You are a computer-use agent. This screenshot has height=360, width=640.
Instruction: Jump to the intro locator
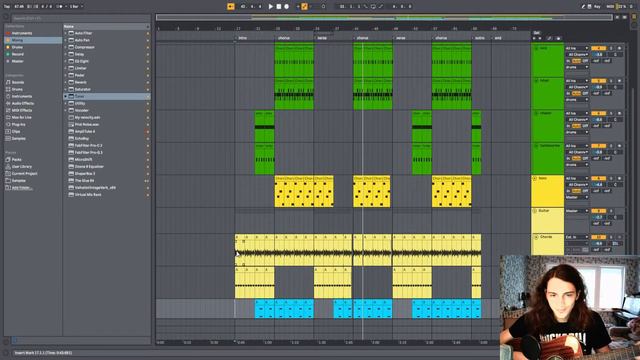[x=242, y=38]
